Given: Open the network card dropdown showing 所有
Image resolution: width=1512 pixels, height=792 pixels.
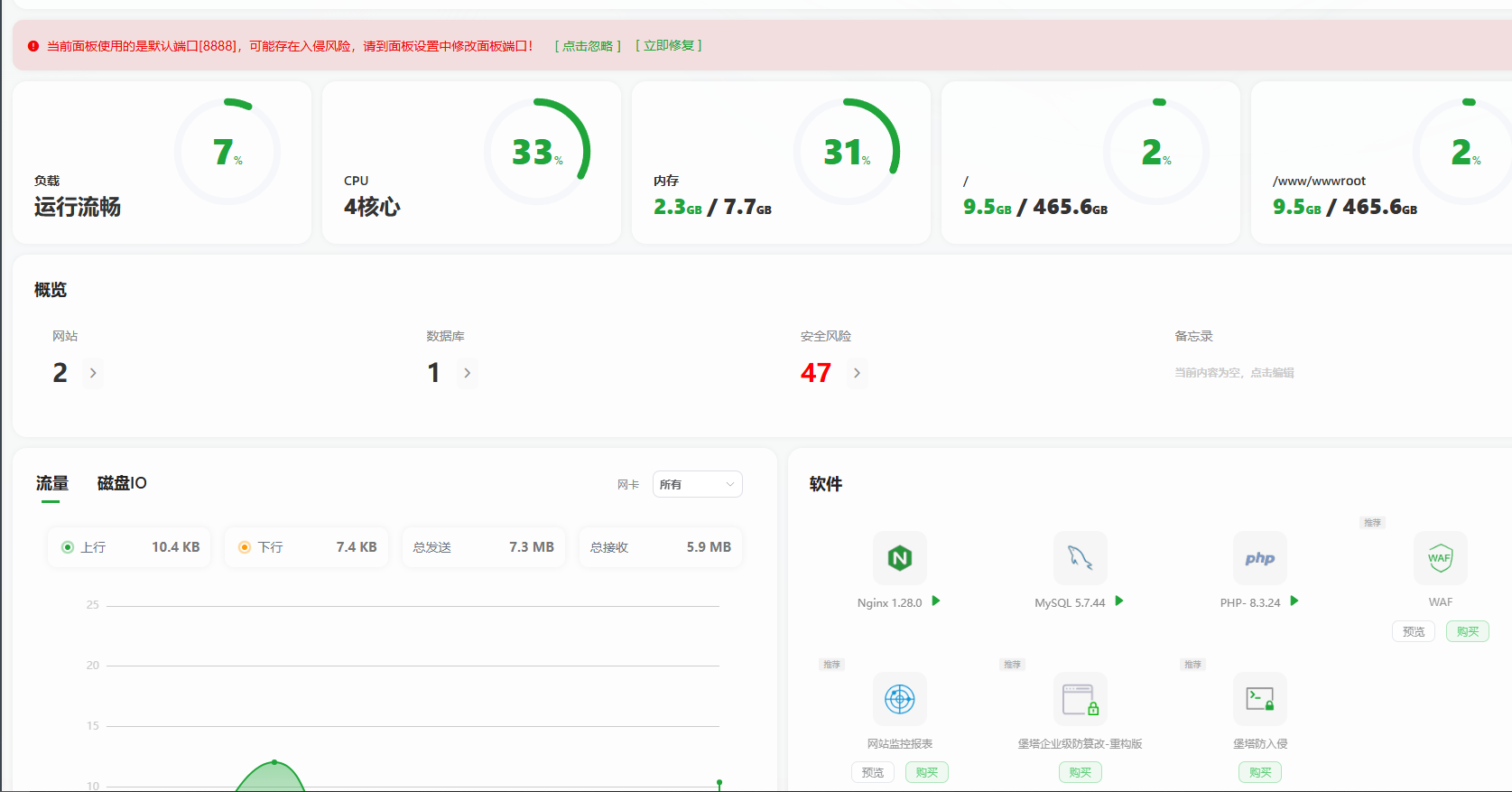Looking at the screenshot, I should pos(698,485).
